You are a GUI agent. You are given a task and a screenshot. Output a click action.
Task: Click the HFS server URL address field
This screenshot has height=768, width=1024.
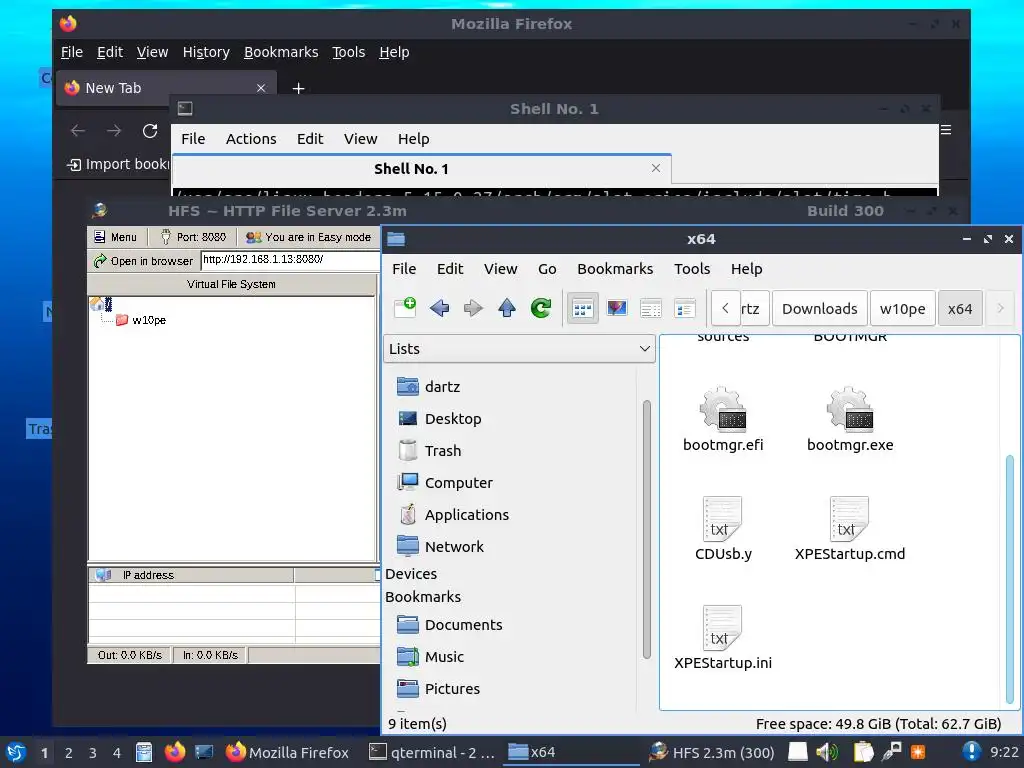(x=290, y=260)
